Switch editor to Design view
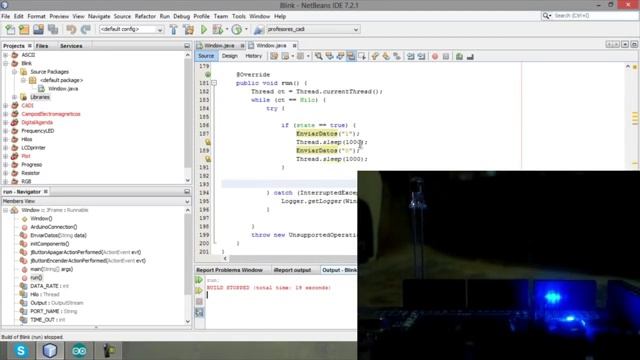 click(229, 56)
